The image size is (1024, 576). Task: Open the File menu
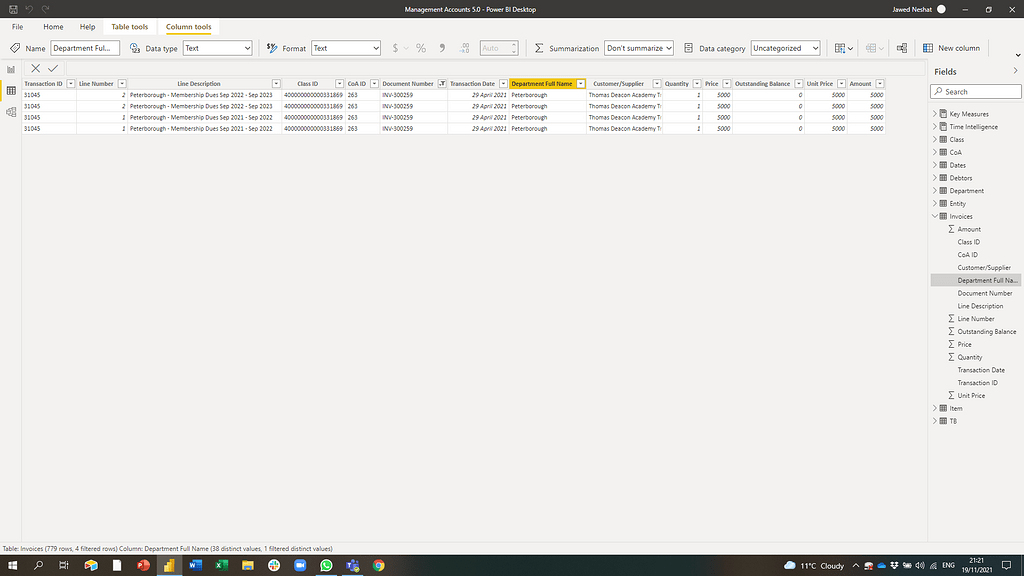click(16, 26)
